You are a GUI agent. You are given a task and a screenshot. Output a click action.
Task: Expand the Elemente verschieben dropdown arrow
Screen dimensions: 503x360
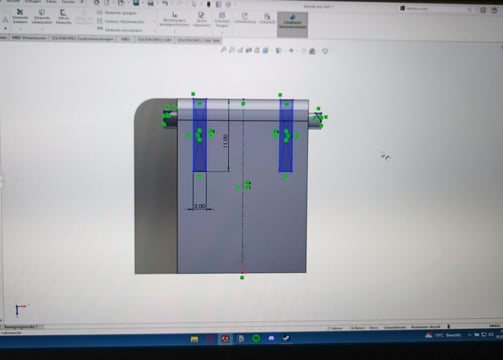pyautogui.click(x=154, y=30)
